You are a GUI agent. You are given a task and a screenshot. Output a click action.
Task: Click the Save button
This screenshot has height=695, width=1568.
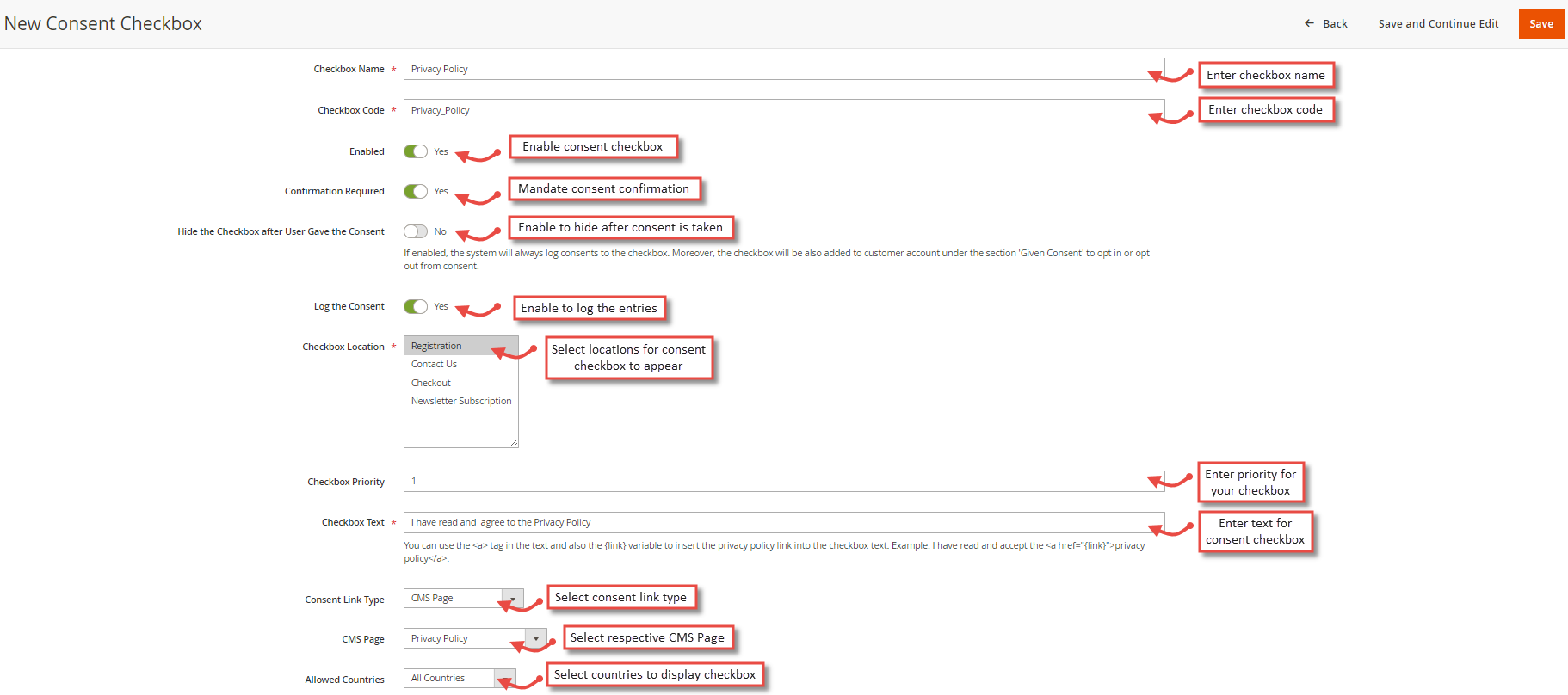[1541, 23]
